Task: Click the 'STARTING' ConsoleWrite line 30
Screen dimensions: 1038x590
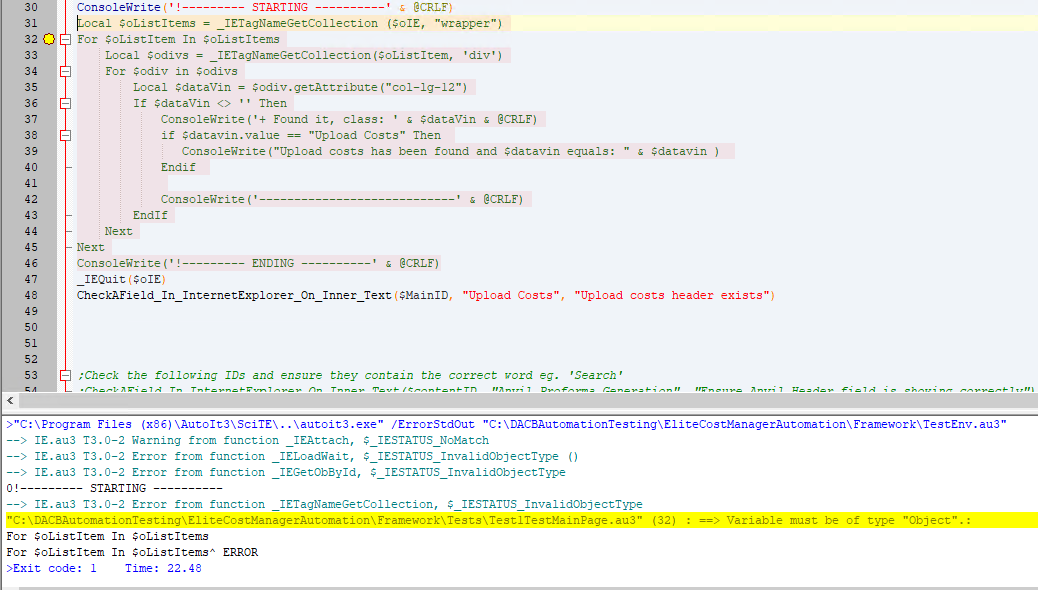Action: 265,7
